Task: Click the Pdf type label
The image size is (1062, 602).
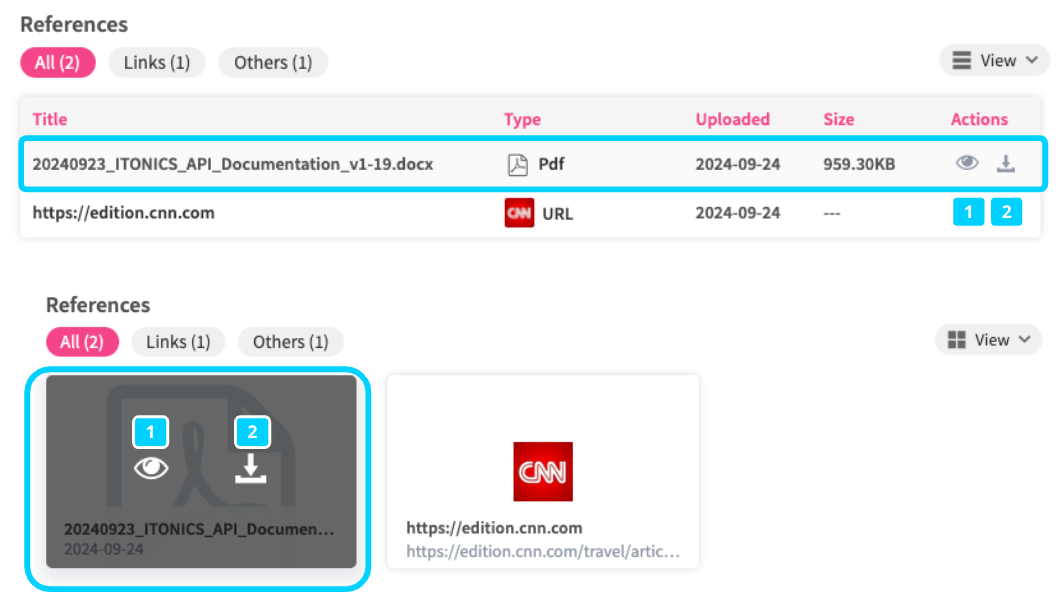Action: 551,164
